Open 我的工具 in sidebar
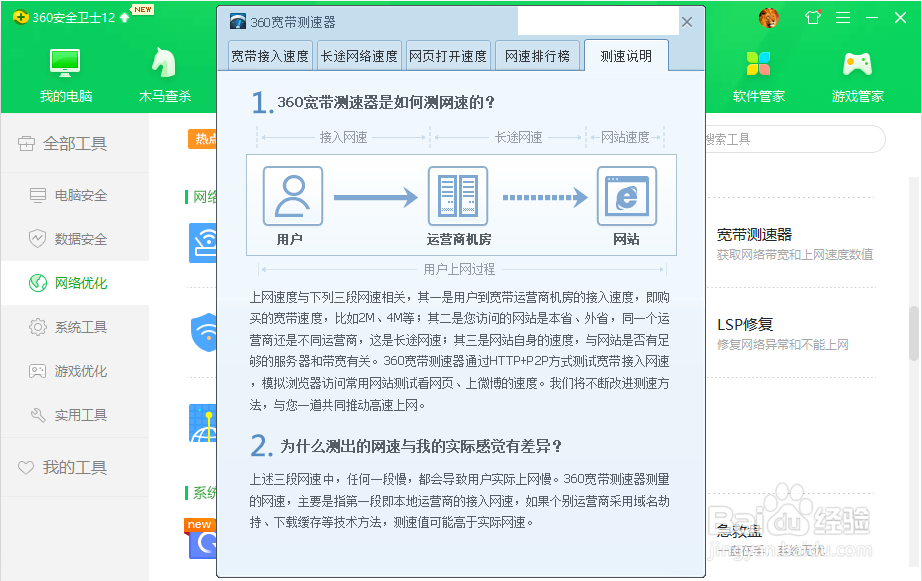The width and height of the screenshot is (922, 581). [x=75, y=468]
